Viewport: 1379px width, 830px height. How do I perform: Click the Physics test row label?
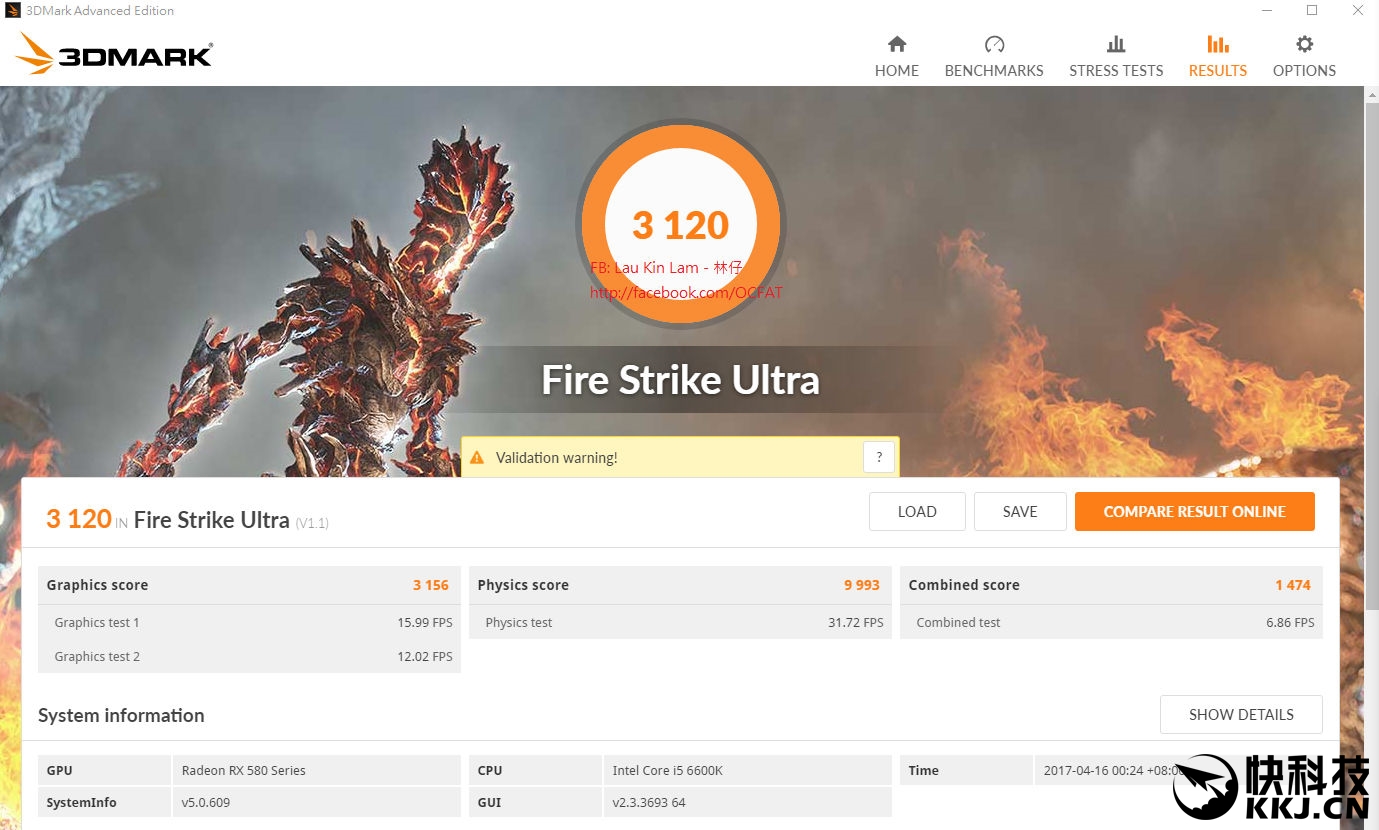tap(519, 622)
